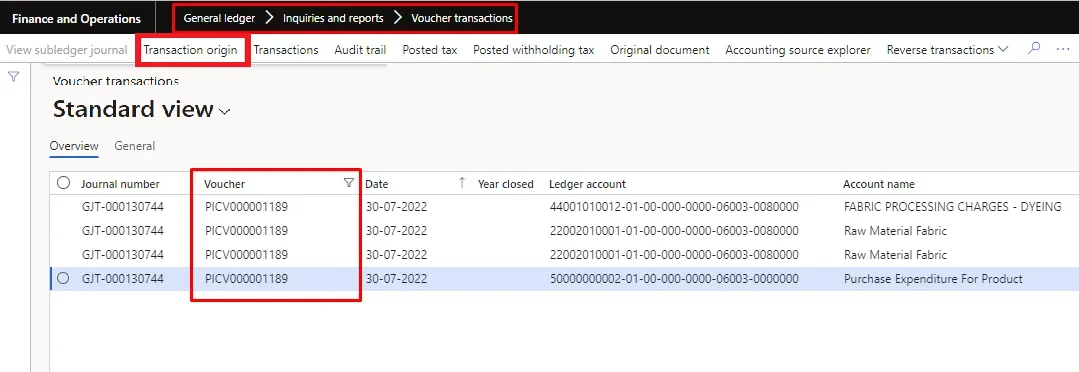
Task: Open Accounting source explorer
Action: (798, 50)
